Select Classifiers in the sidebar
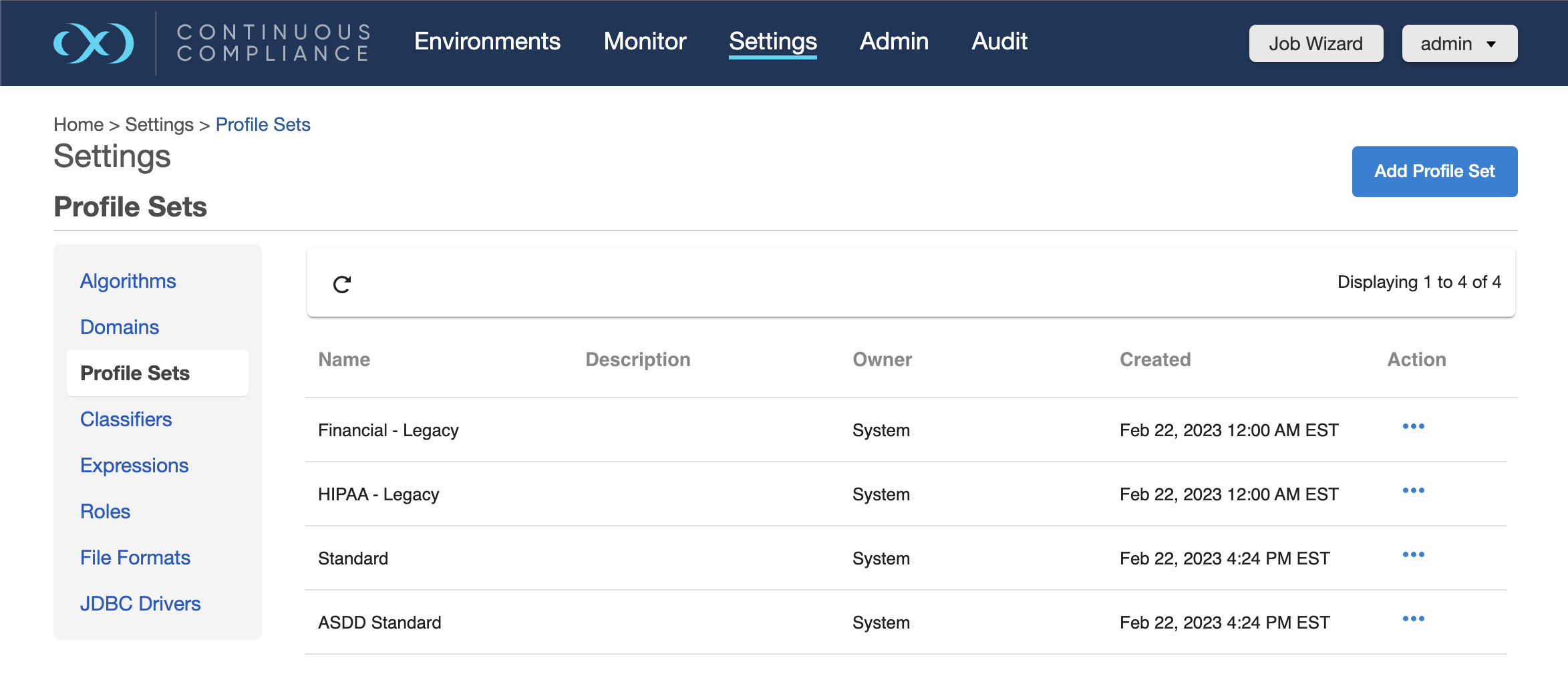Screen dimensions: 1568x676 pos(126,419)
